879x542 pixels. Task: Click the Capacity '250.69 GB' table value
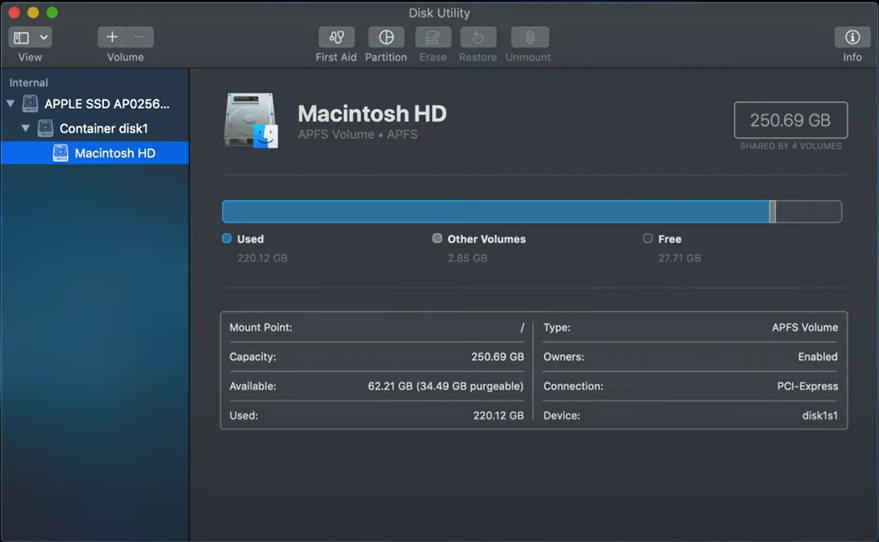click(498, 357)
